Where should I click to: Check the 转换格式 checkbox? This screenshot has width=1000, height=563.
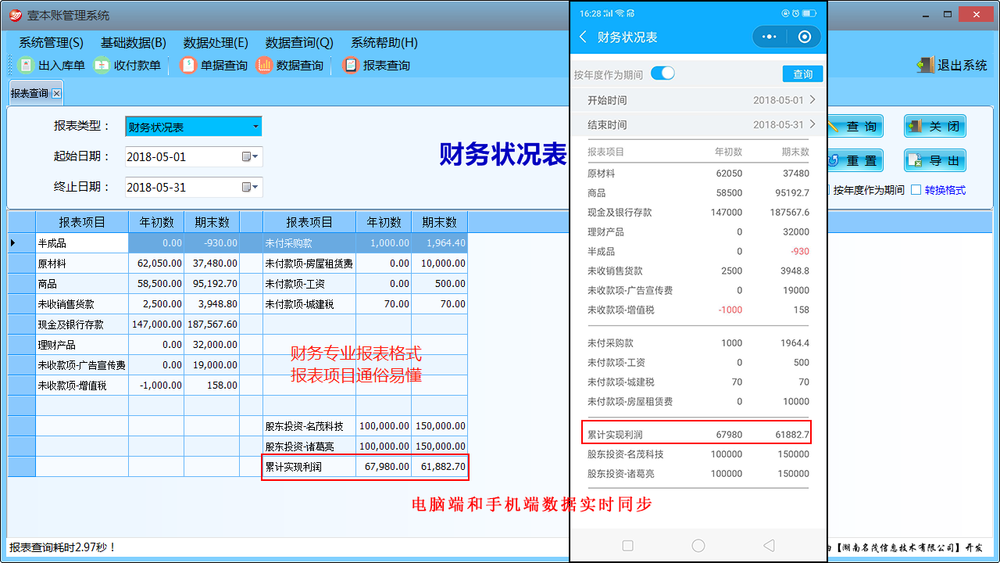[x=916, y=190]
